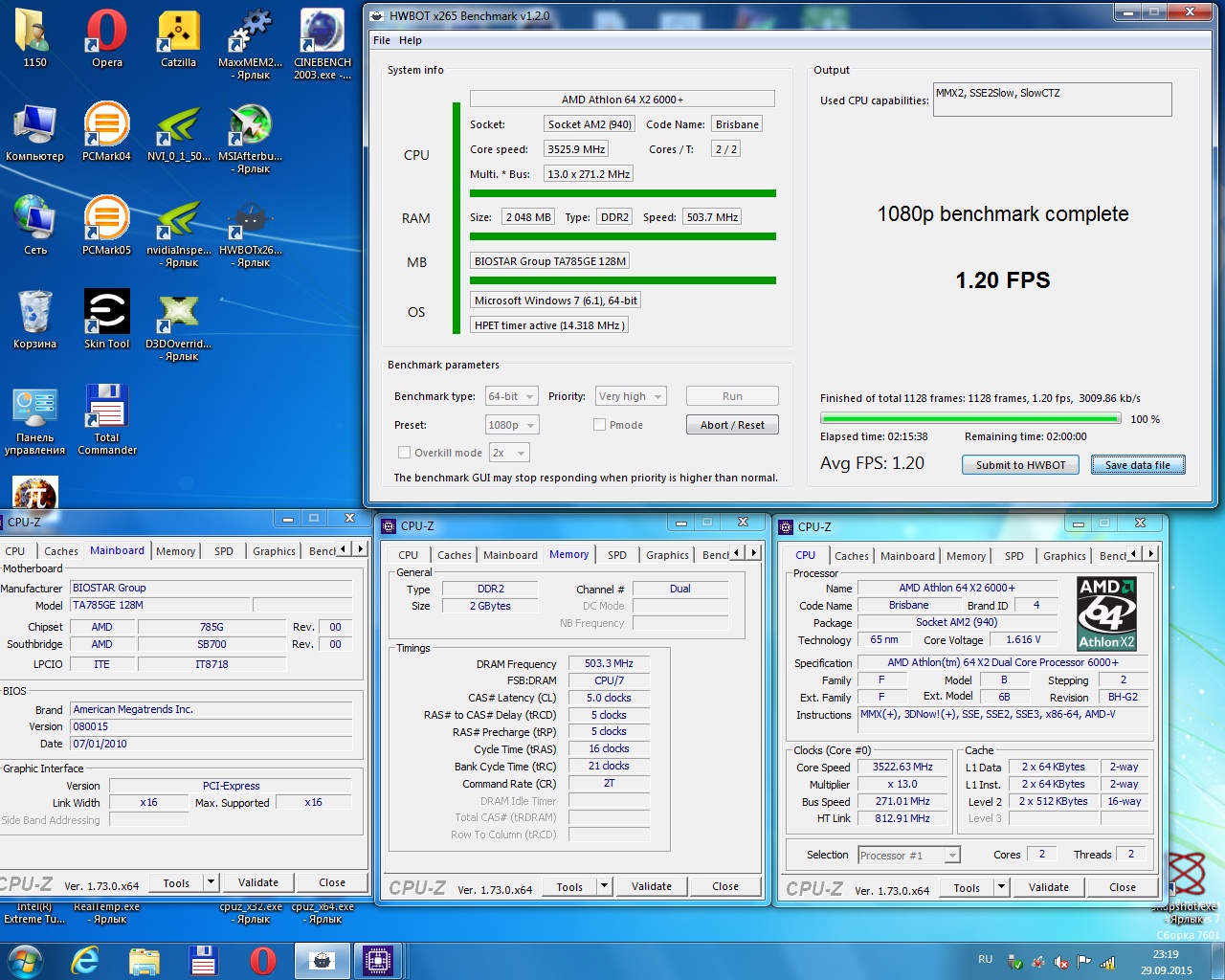Click the benchmark progress bar
Image resolution: width=1225 pixels, height=980 pixels.
pos(970,418)
